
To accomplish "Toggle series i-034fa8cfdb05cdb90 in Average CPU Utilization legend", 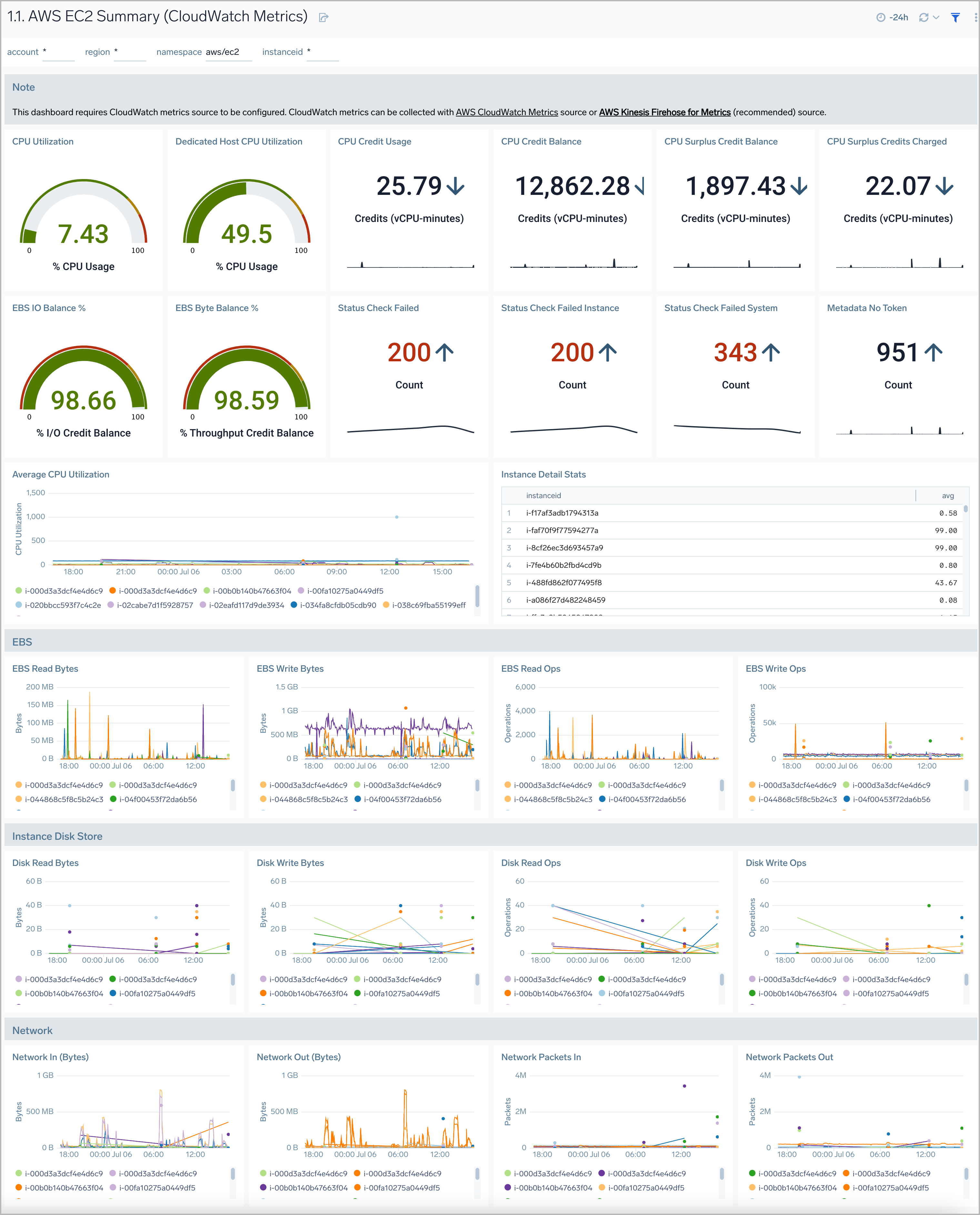I will coord(333,605).
